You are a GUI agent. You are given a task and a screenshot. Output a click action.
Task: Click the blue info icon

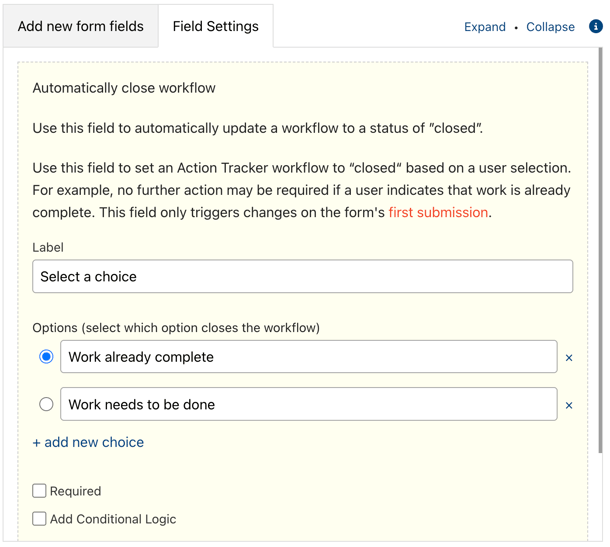point(596,26)
